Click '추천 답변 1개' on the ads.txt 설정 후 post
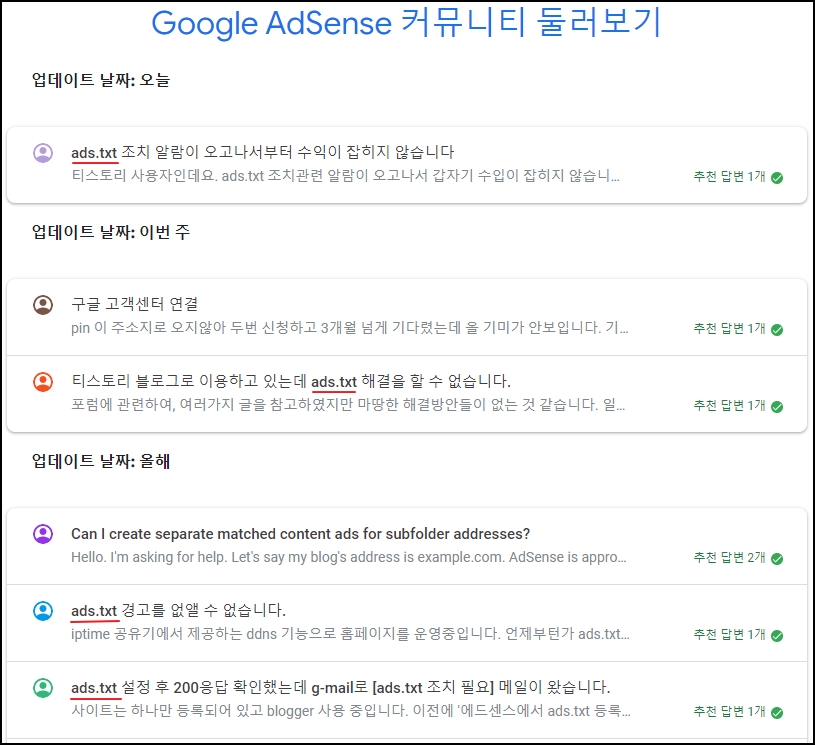 pos(729,711)
